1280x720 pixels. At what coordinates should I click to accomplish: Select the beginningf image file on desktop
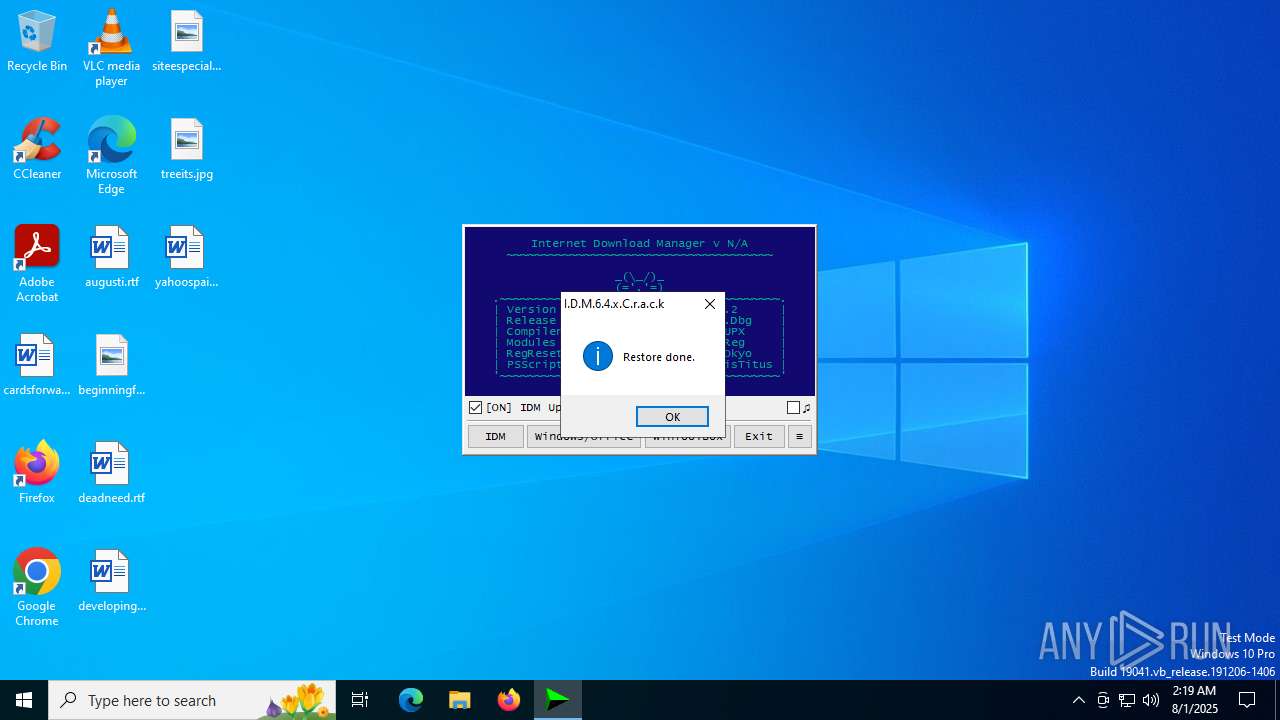click(111, 365)
